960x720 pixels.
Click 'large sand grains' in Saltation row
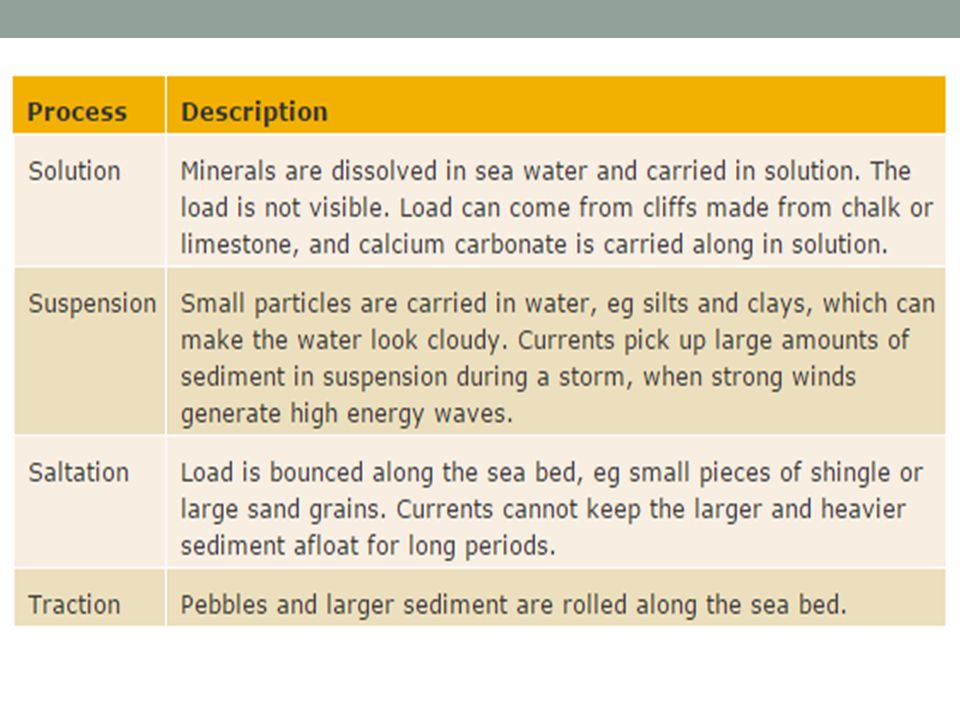click(283, 510)
